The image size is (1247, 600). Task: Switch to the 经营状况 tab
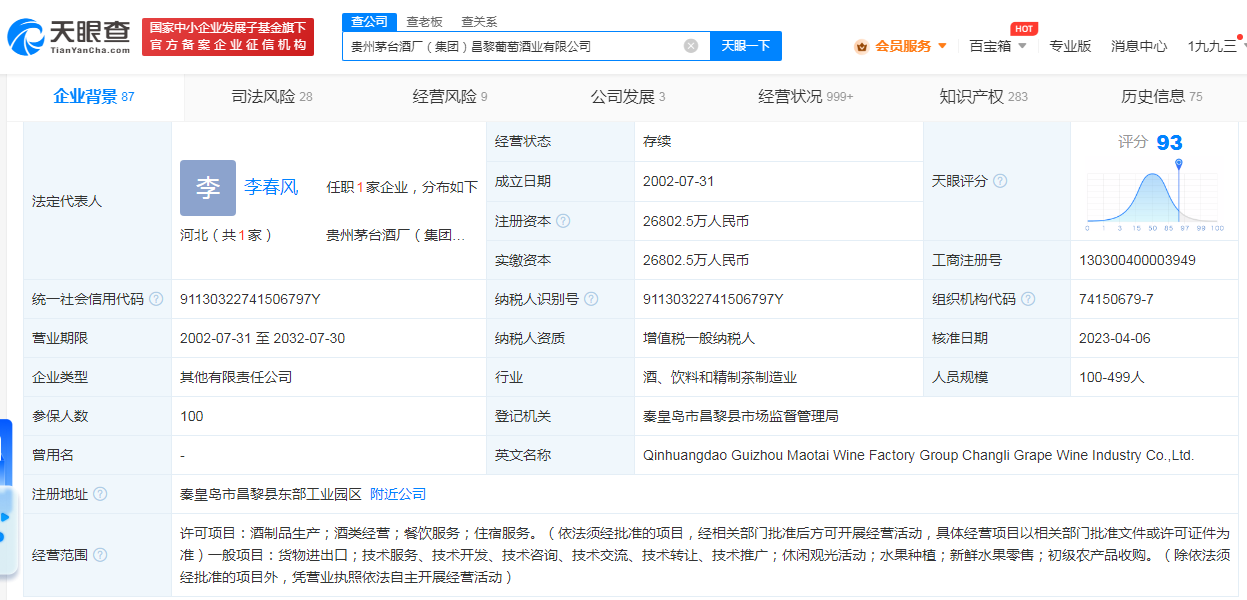[806, 96]
